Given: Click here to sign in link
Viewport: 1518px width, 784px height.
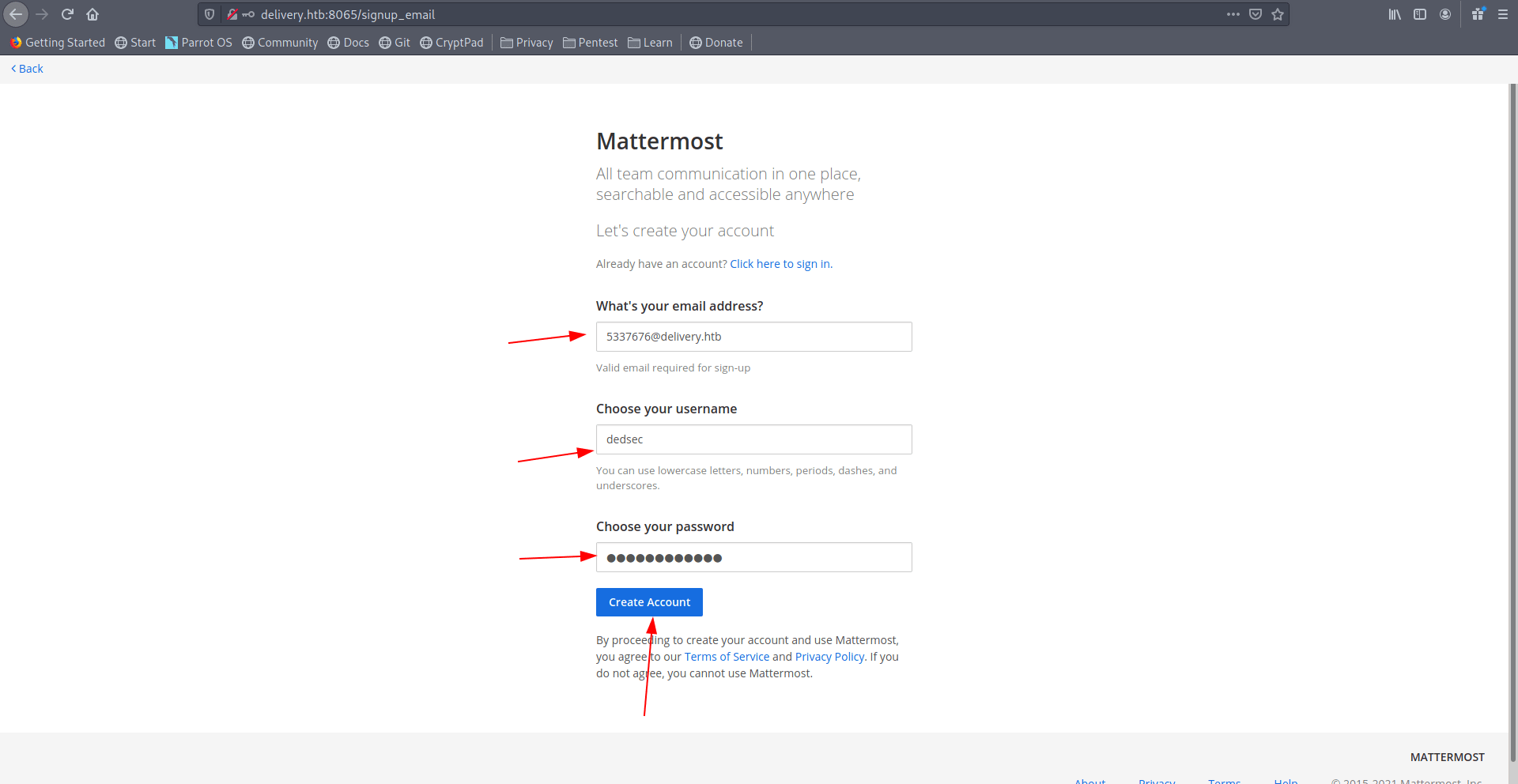Looking at the screenshot, I should tap(781, 264).
